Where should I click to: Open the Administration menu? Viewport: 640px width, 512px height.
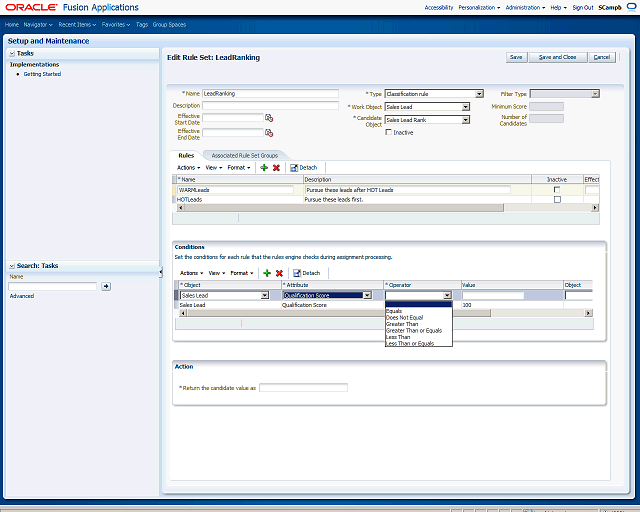tap(525, 8)
